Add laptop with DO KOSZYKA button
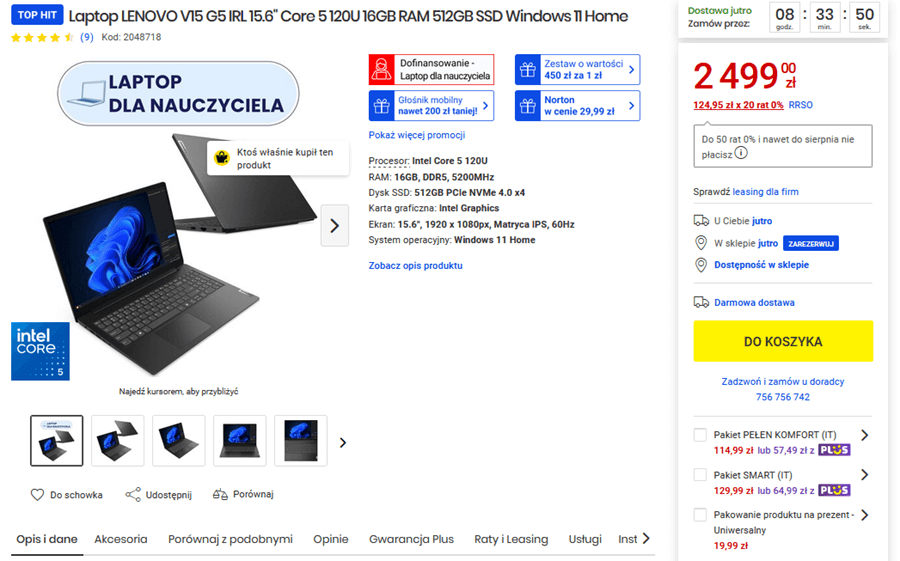Viewport: 900px width, 561px height. coord(783,341)
